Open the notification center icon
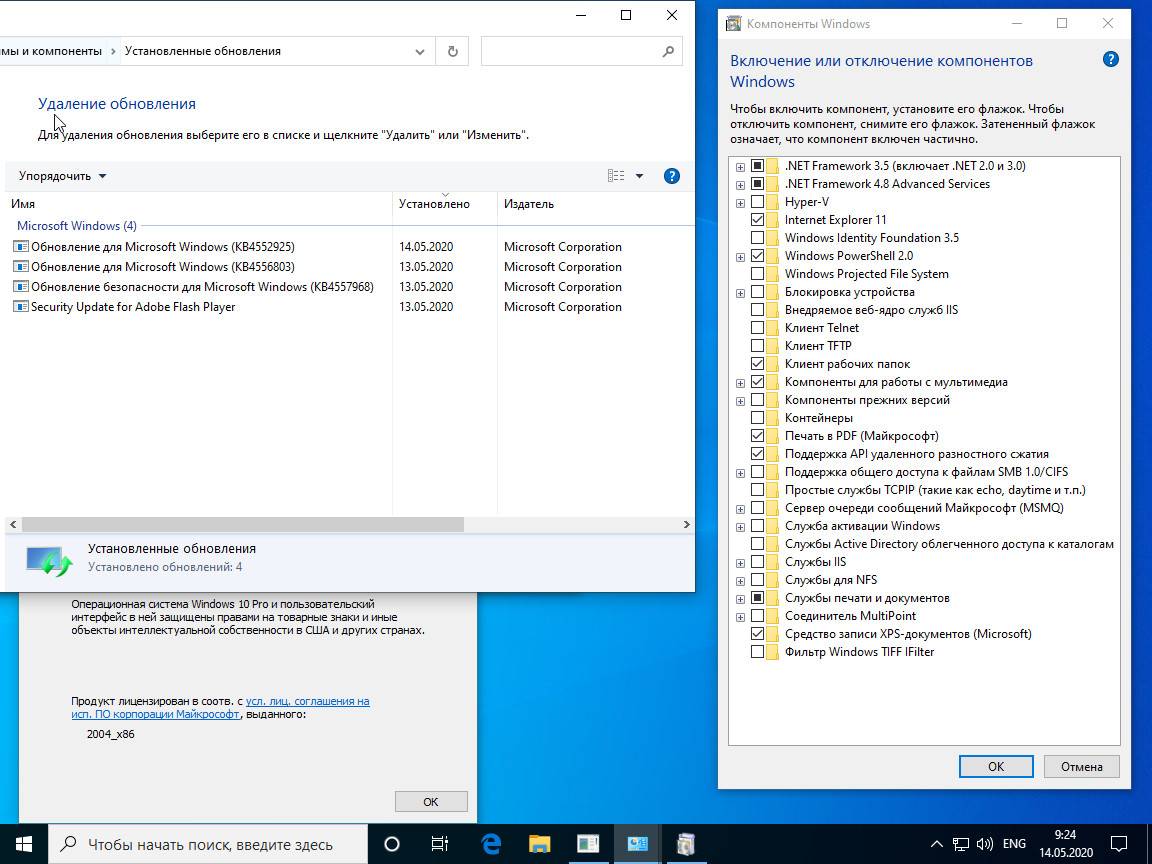 1119,844
